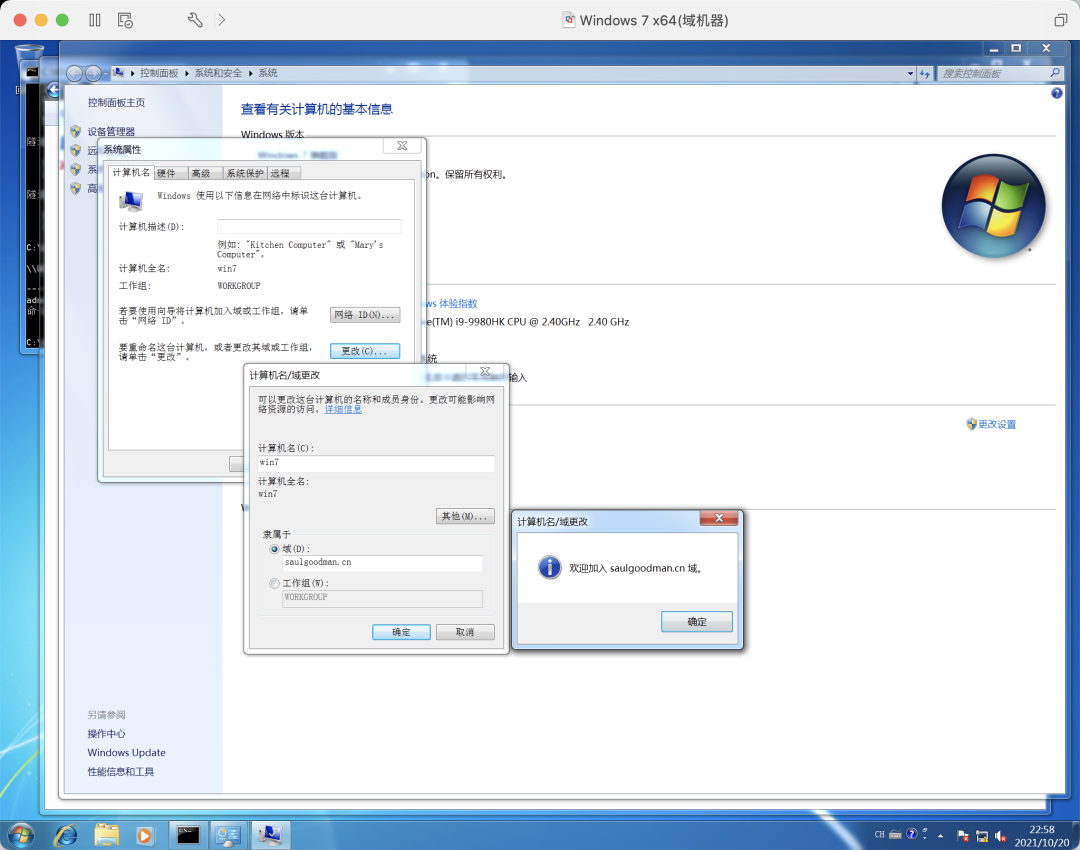Click the pause icon in VM toolbar
Viewport: 1080px width, 850px height.
95,20
